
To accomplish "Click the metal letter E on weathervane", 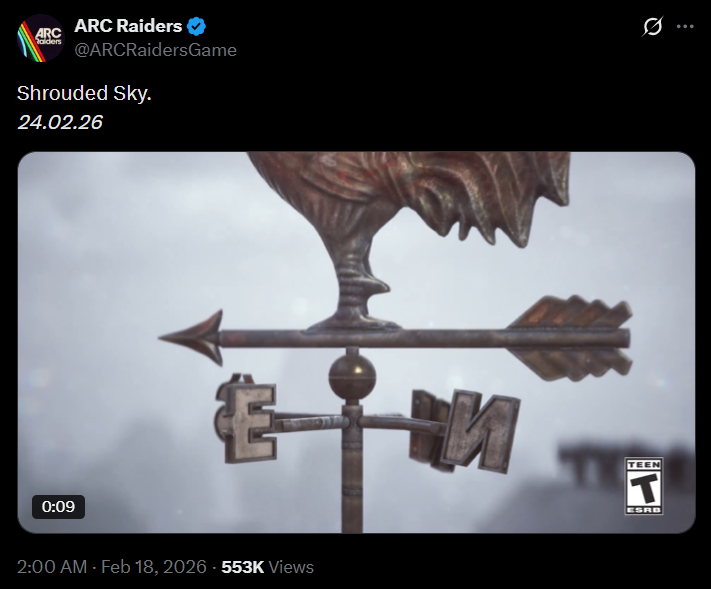I will click(247, 419).
